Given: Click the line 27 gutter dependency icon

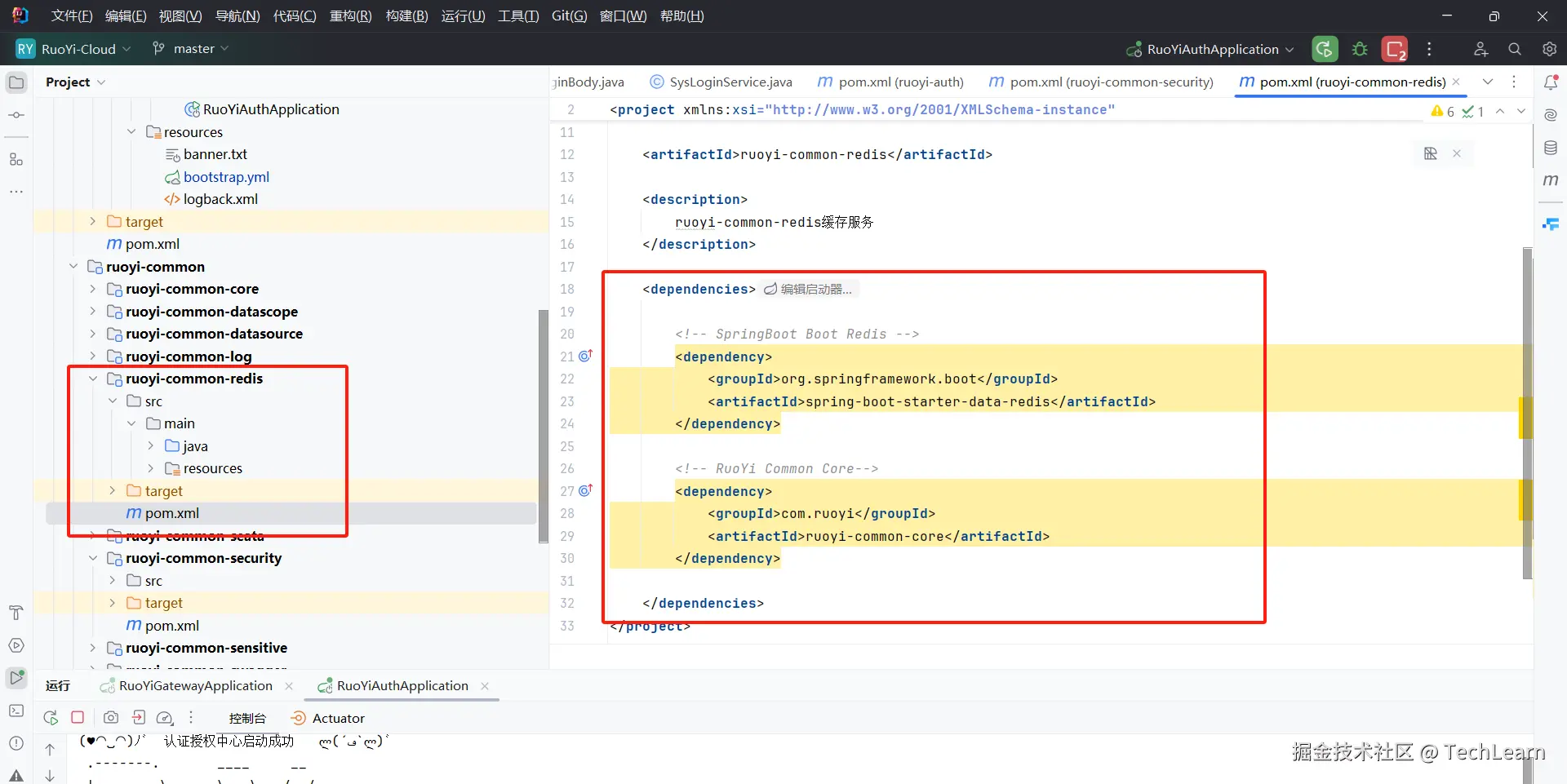Looking at the screenshot, I should [x=585, y=490].
